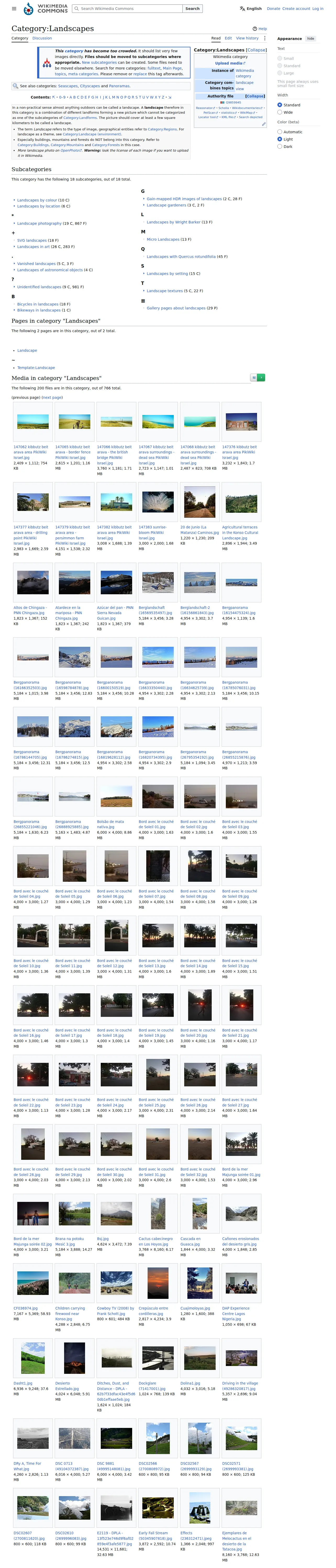The height and width of the screenshot is (1568, 336).
Task: Click the Donate link
Action: coord(273,9)
